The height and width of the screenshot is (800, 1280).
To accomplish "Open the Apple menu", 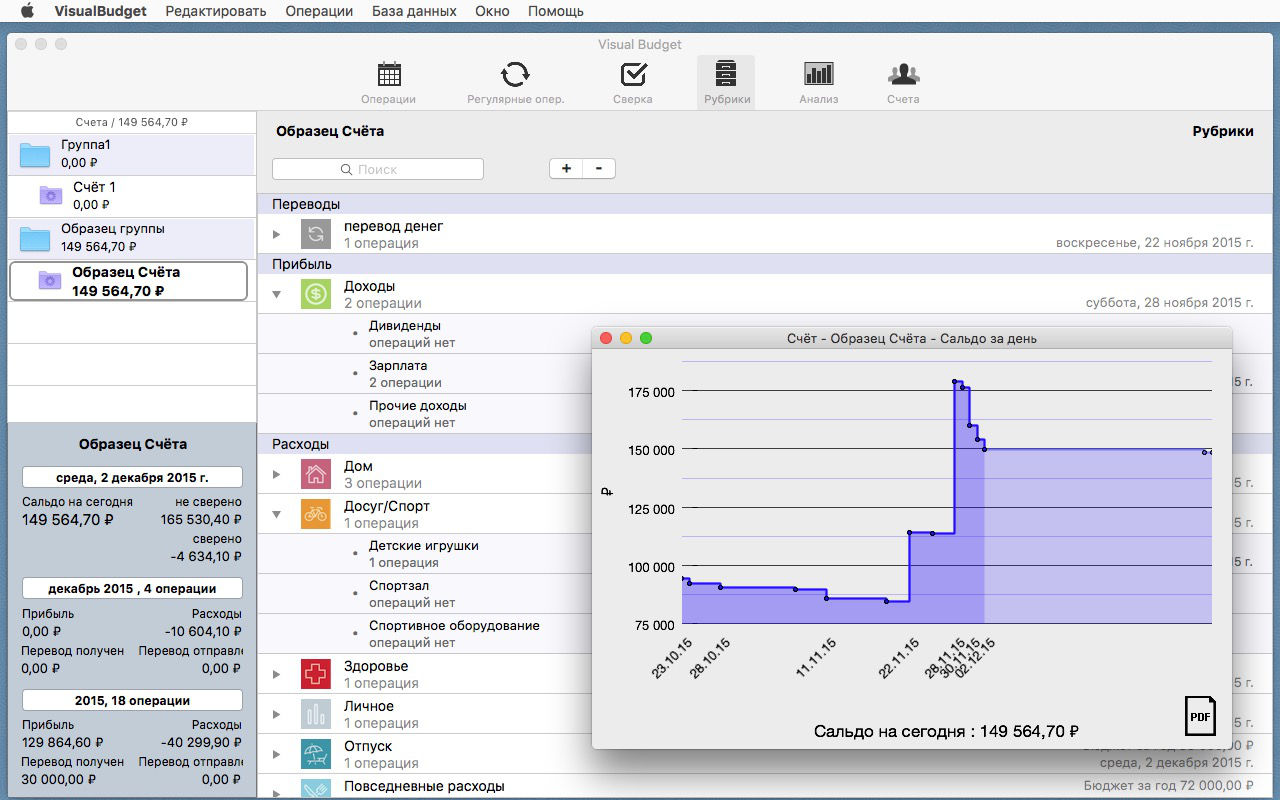I will 27,11.
